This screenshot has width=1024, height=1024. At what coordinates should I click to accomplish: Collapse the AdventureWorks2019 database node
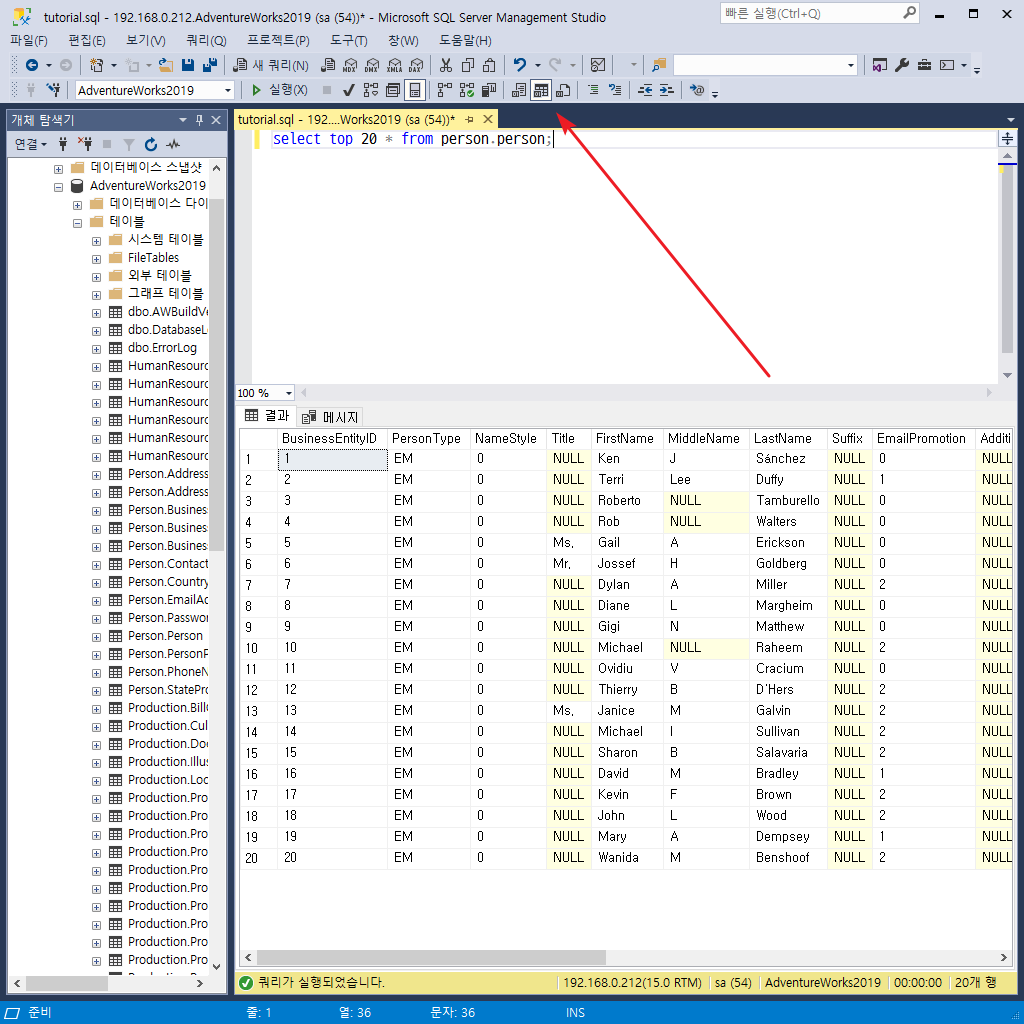[x=58, y=187]
